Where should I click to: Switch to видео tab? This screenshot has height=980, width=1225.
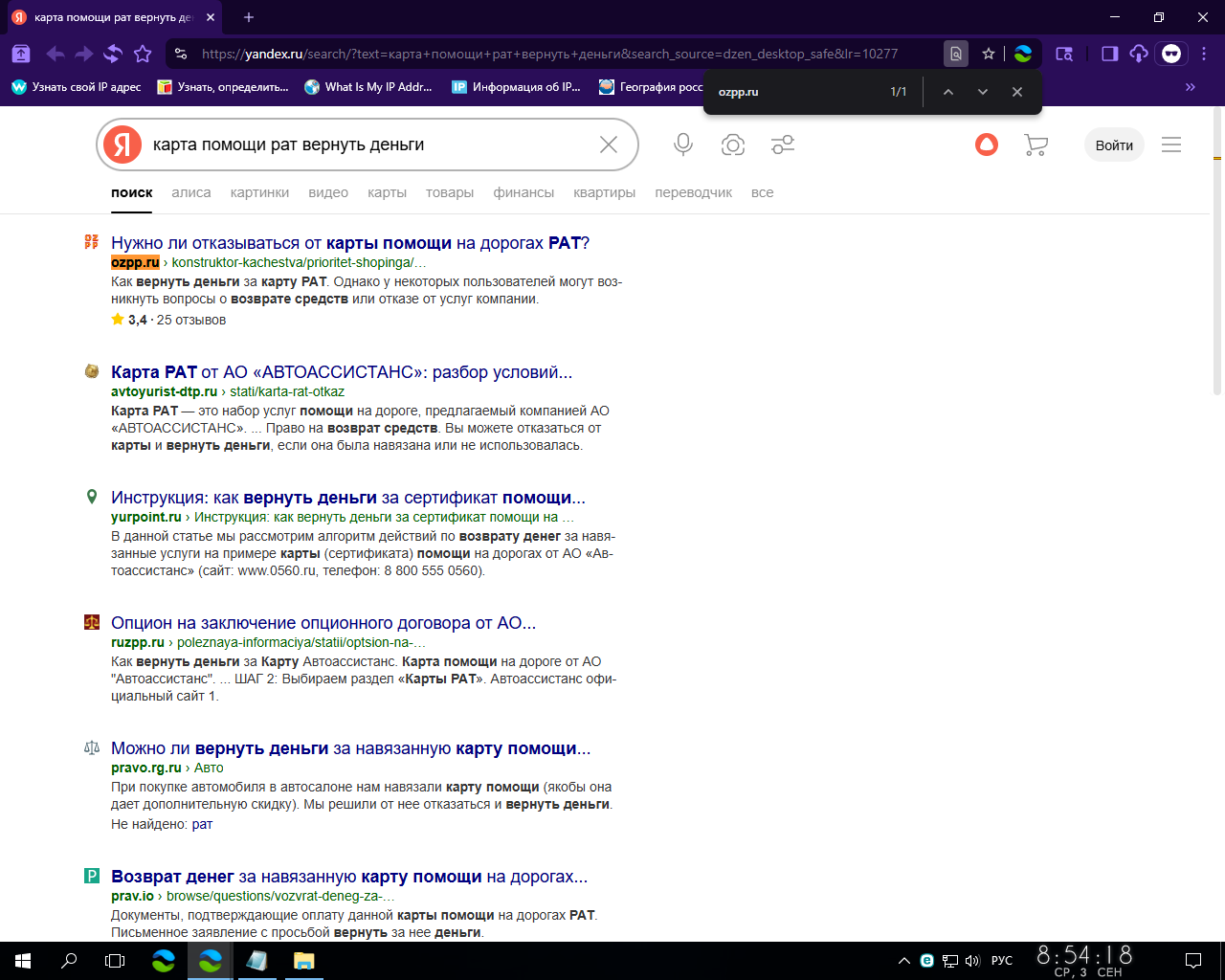tap(328, 192)
